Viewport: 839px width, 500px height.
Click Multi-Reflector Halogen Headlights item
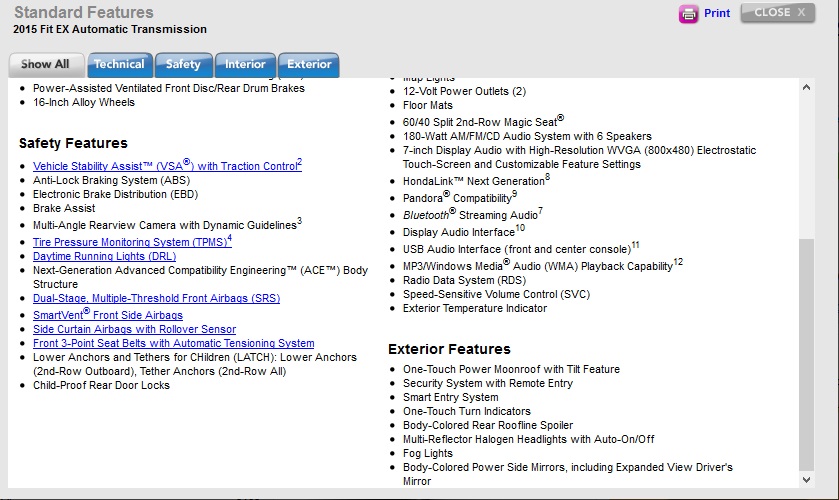529,440
